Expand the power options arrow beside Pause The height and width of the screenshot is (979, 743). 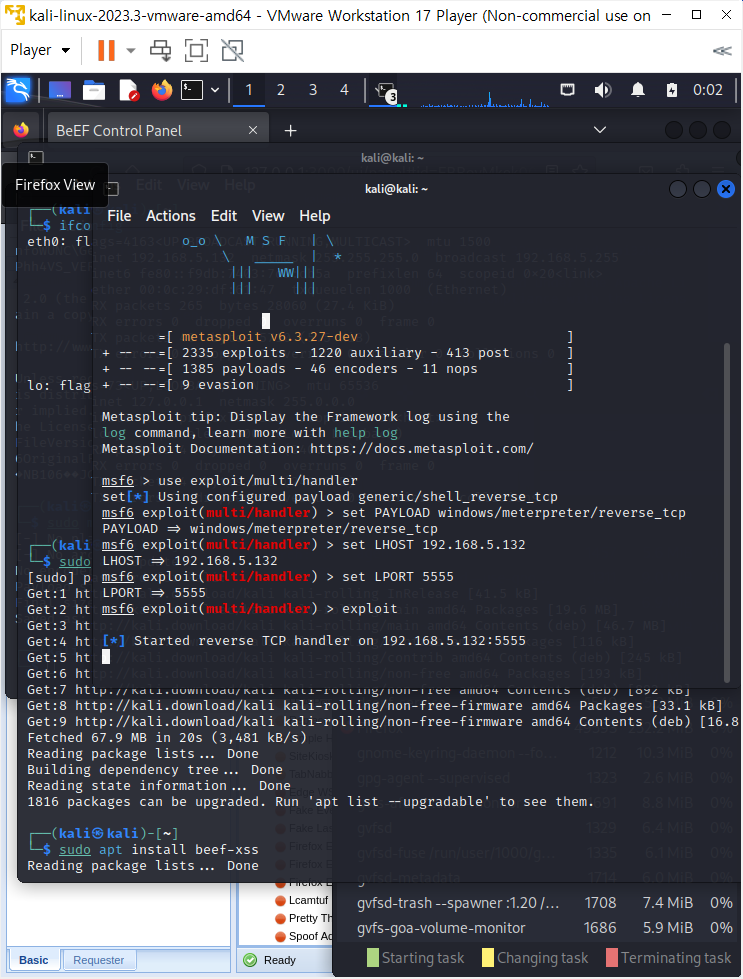pyautogui.click(x=130, y=51)
